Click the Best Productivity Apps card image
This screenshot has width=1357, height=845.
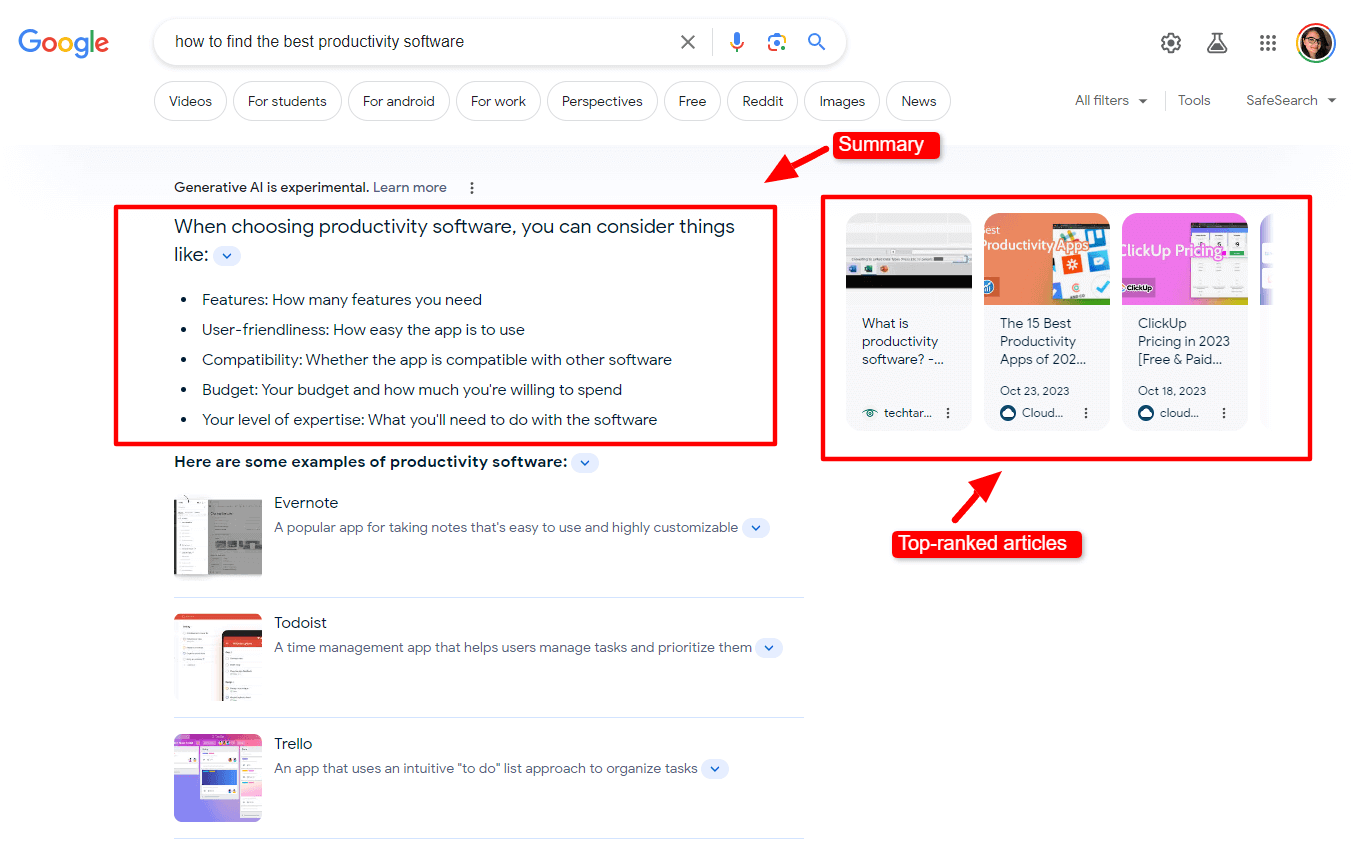(x=1047, y=259)
